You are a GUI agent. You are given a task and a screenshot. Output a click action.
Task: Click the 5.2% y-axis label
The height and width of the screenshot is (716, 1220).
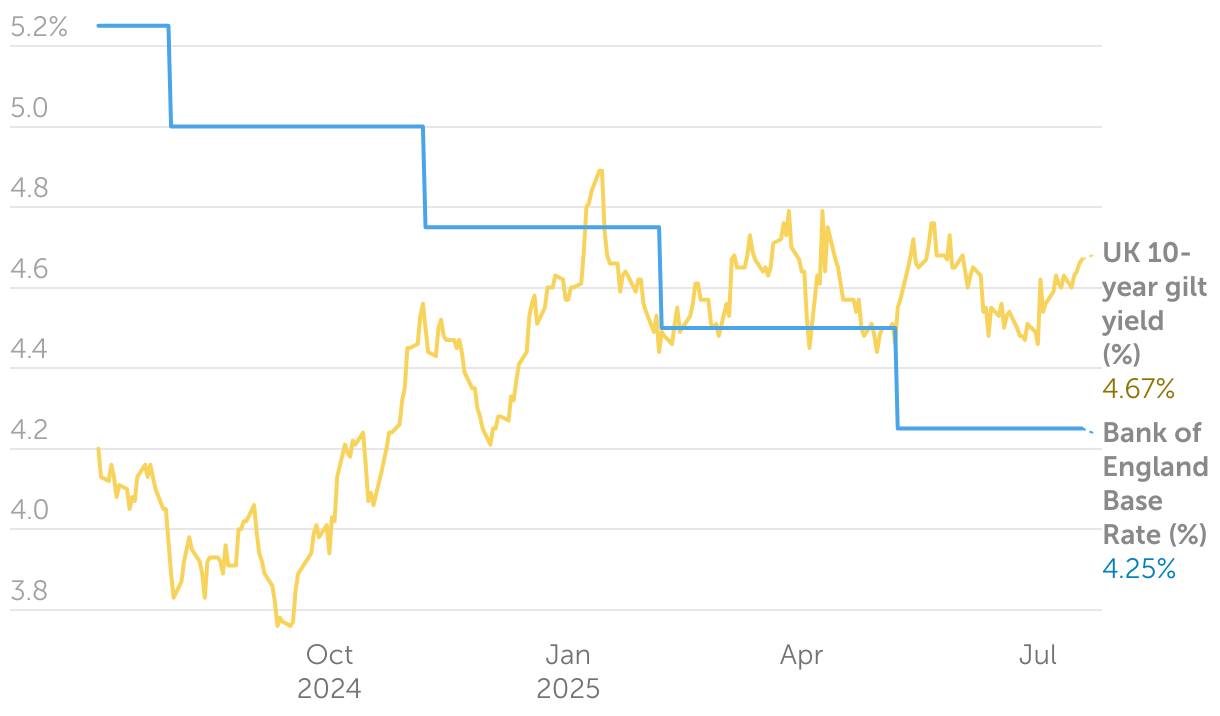(38, 28)
